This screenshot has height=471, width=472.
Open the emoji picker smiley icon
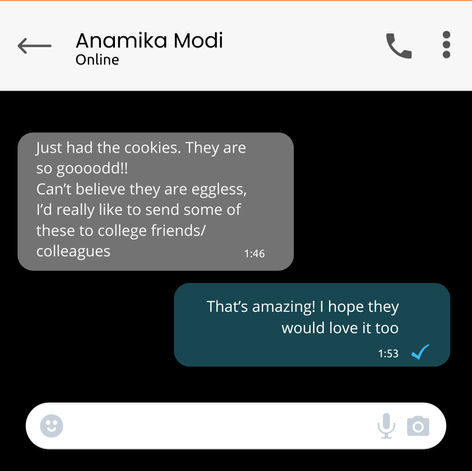[51, 426]
